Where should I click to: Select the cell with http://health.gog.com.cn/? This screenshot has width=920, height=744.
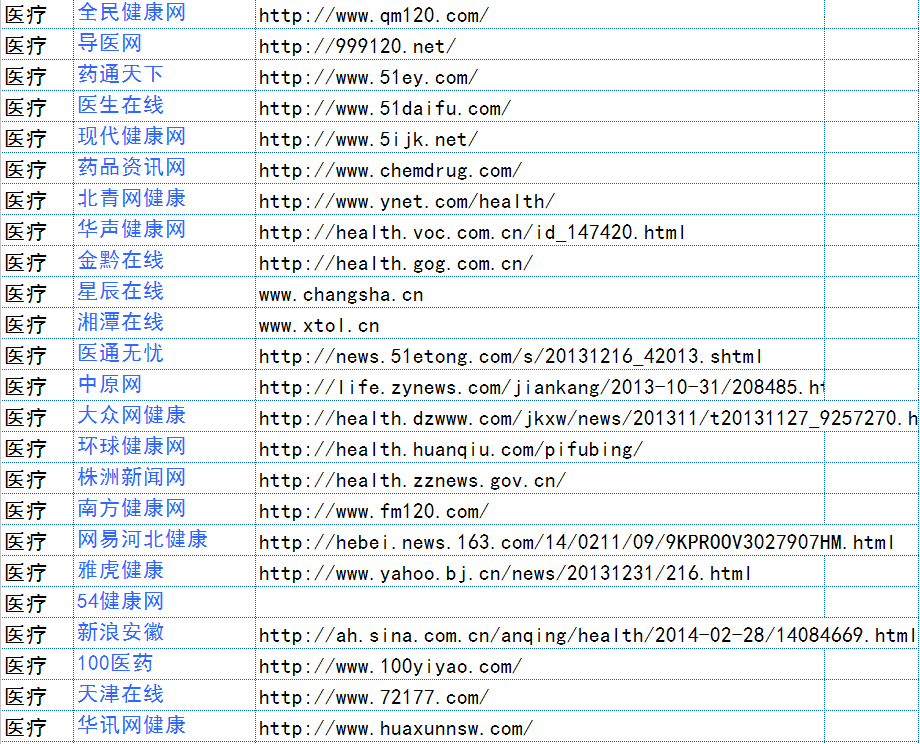click(540, 262)
